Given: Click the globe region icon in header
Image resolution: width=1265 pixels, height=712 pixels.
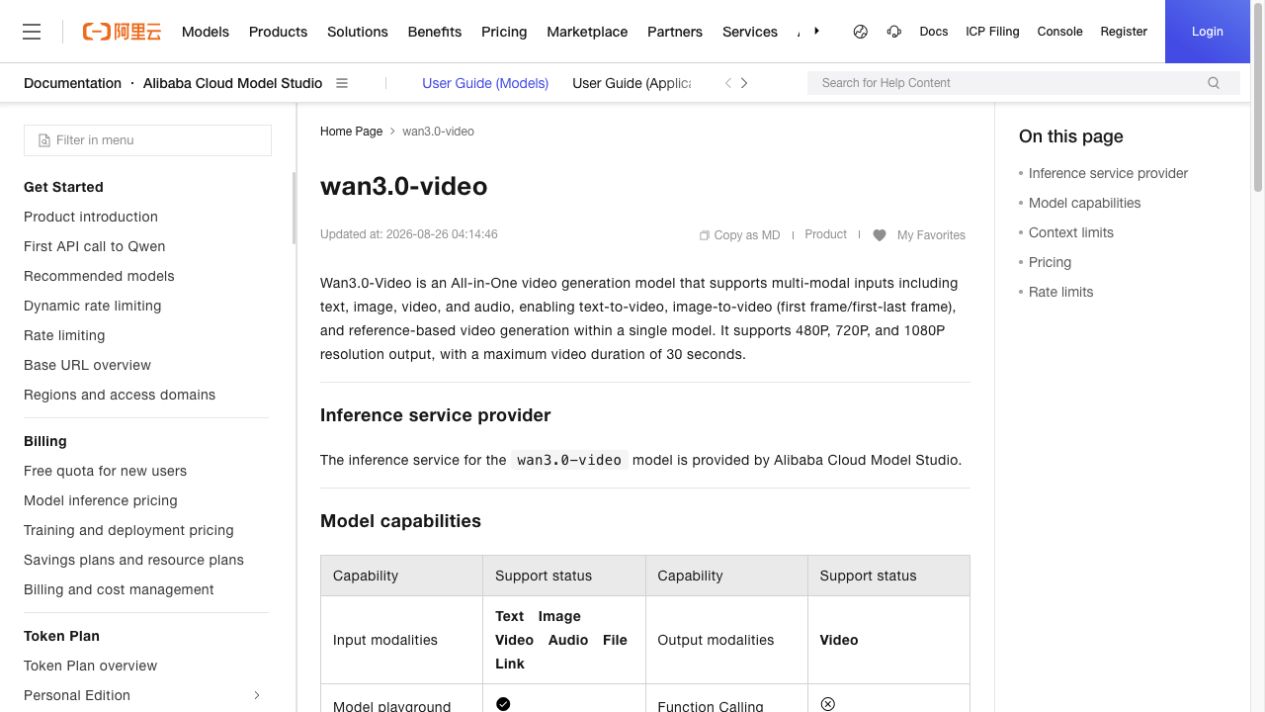Looking at the screenshot, I should click(860, 31).
